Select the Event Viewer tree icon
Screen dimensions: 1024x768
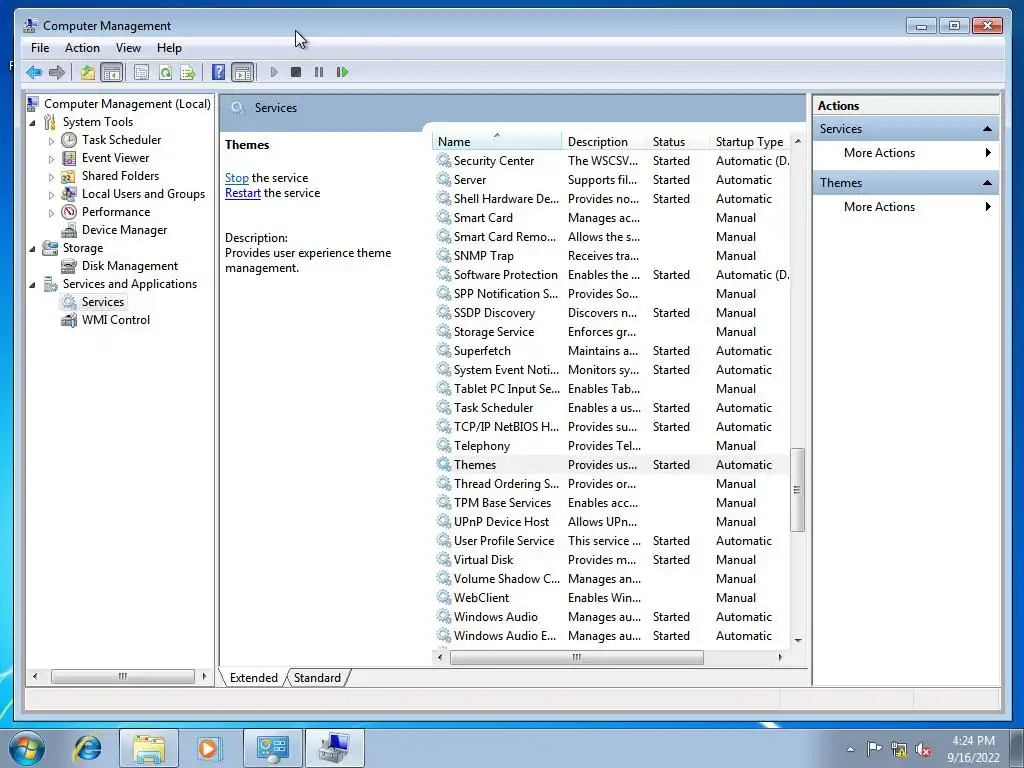(69, 158)
